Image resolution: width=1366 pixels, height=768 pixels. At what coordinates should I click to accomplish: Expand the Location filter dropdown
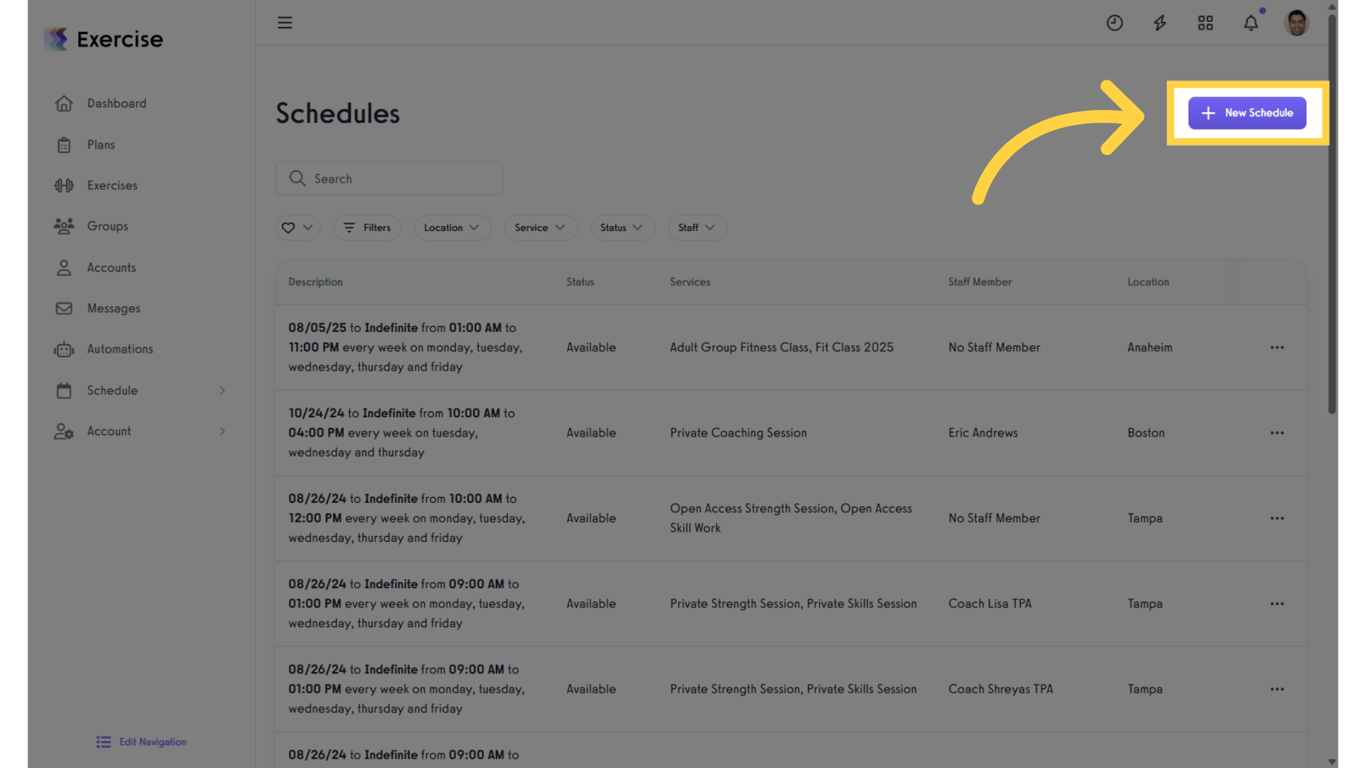[452, 227]
